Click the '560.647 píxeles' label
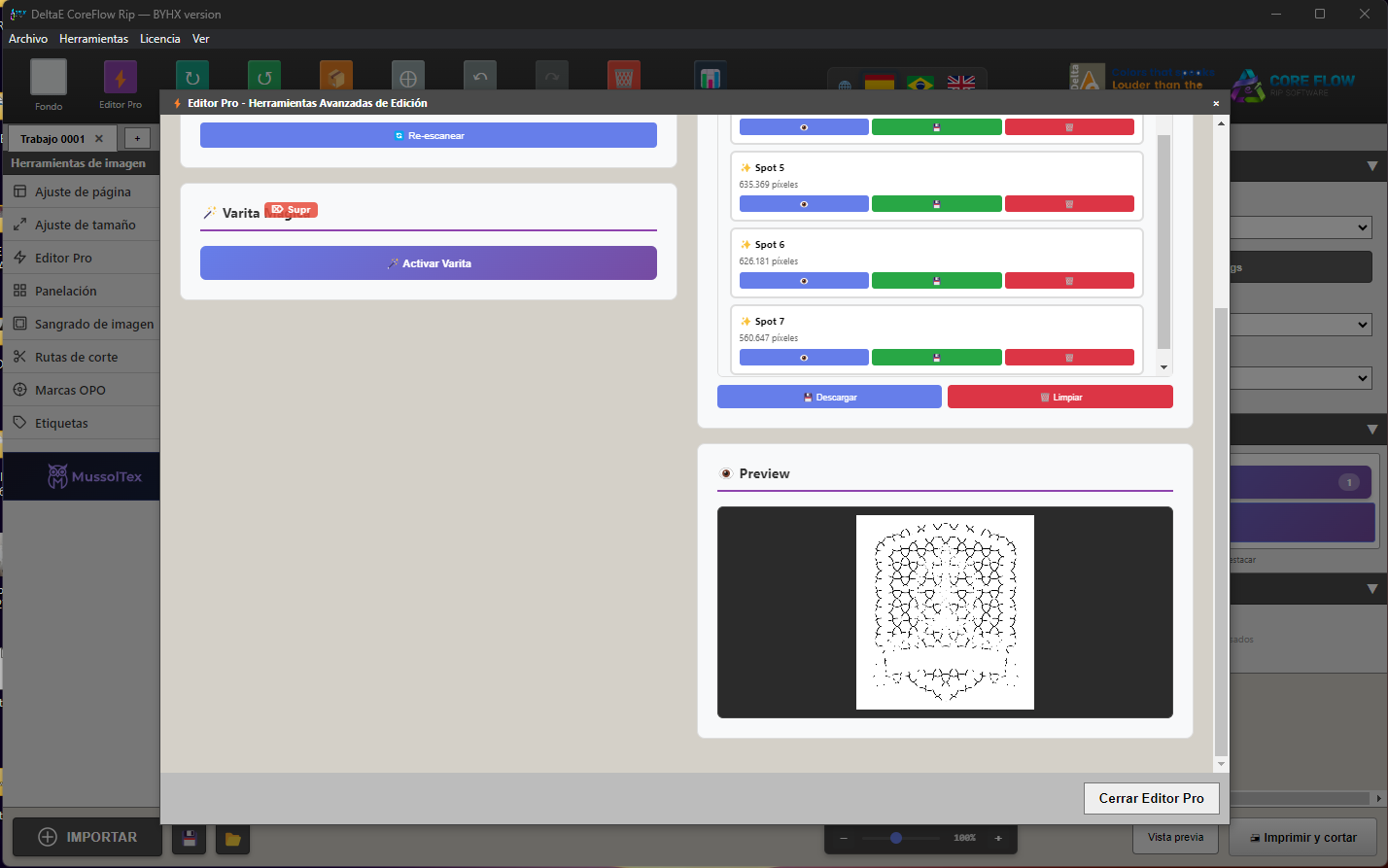 click(x=769, y=338)
